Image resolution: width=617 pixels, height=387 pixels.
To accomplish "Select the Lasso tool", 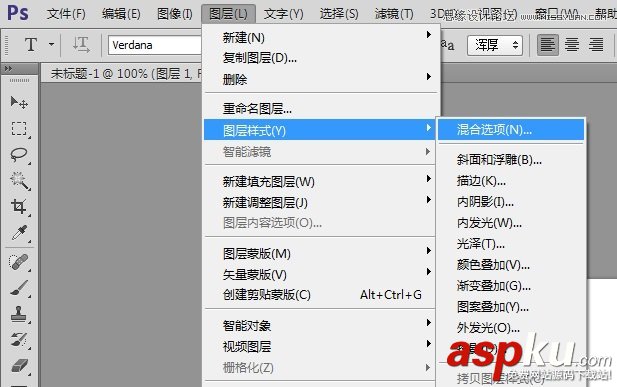I will click(x=18, y=154).
